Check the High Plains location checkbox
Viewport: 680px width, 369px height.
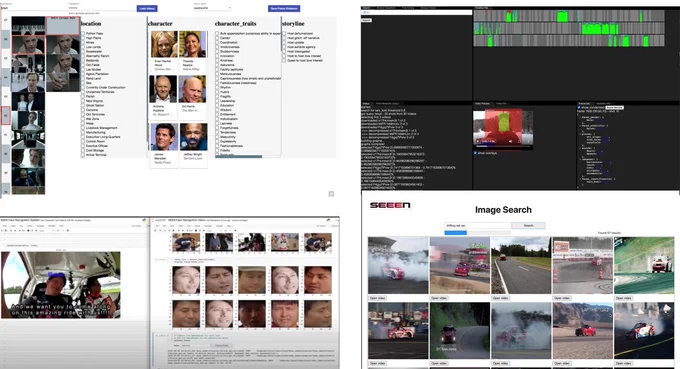83,38
